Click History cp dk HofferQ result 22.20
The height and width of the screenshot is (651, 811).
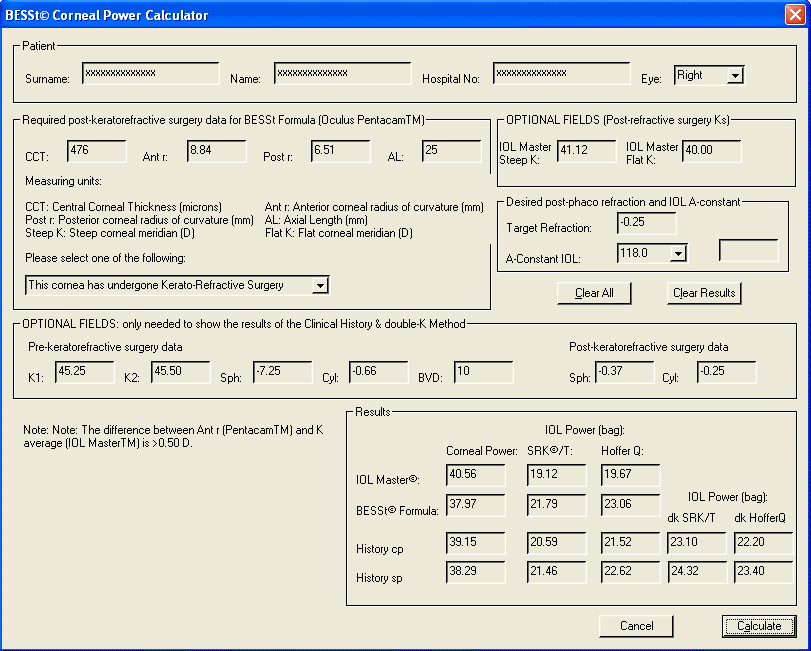pyautogui.click(x=763, y=543)
